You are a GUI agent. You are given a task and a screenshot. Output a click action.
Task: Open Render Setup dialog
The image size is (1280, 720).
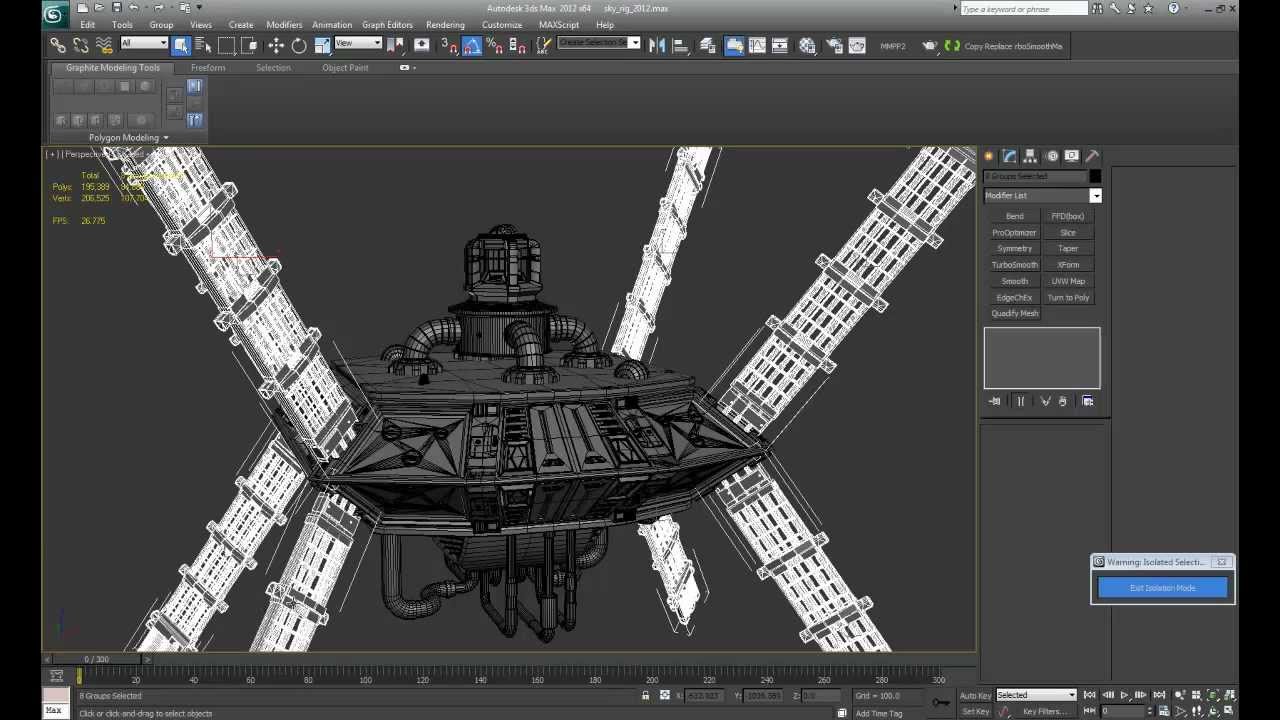833,45
